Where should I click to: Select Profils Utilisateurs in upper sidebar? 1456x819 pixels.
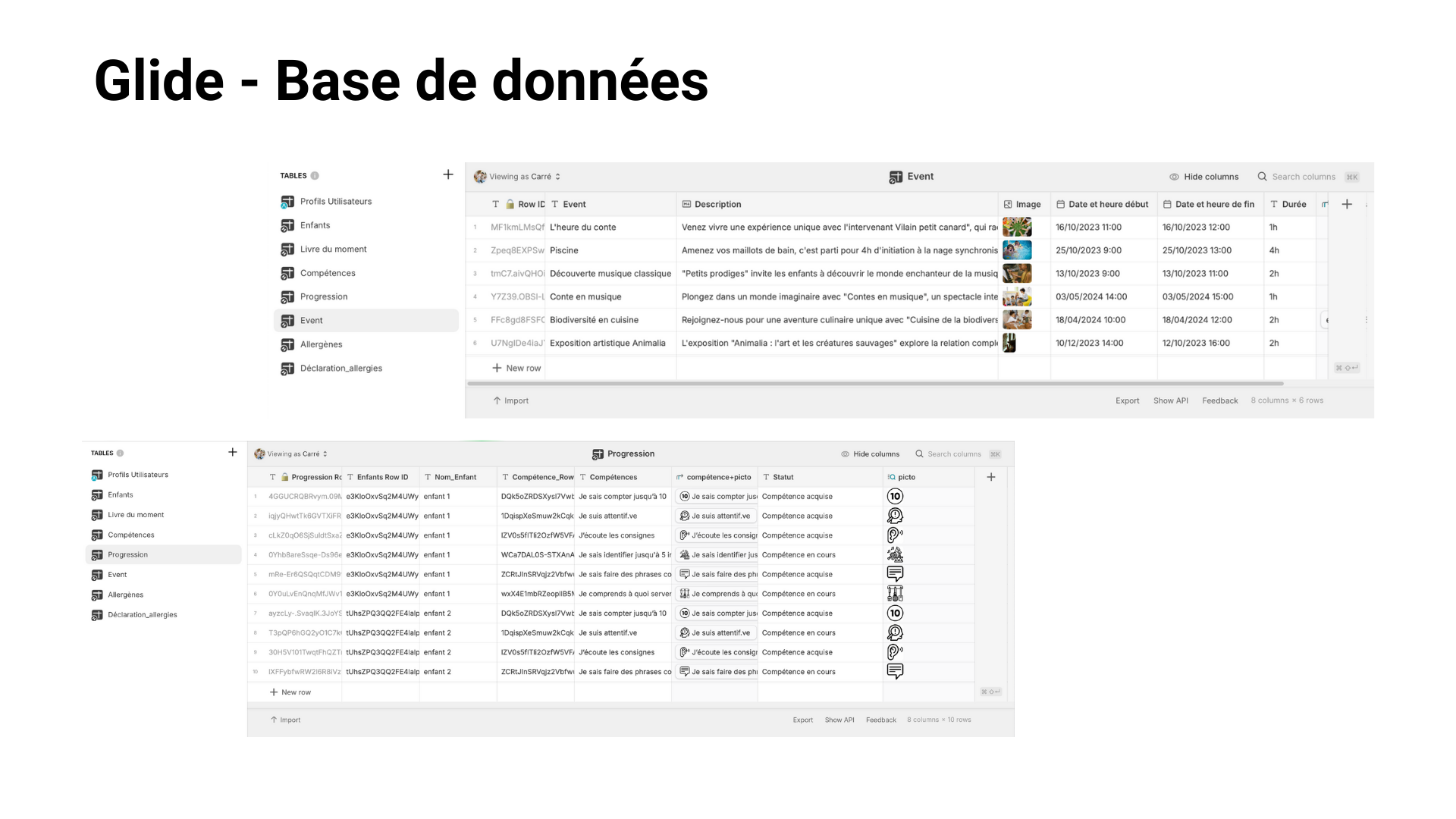pyautogui.click(x=335, y=202)
